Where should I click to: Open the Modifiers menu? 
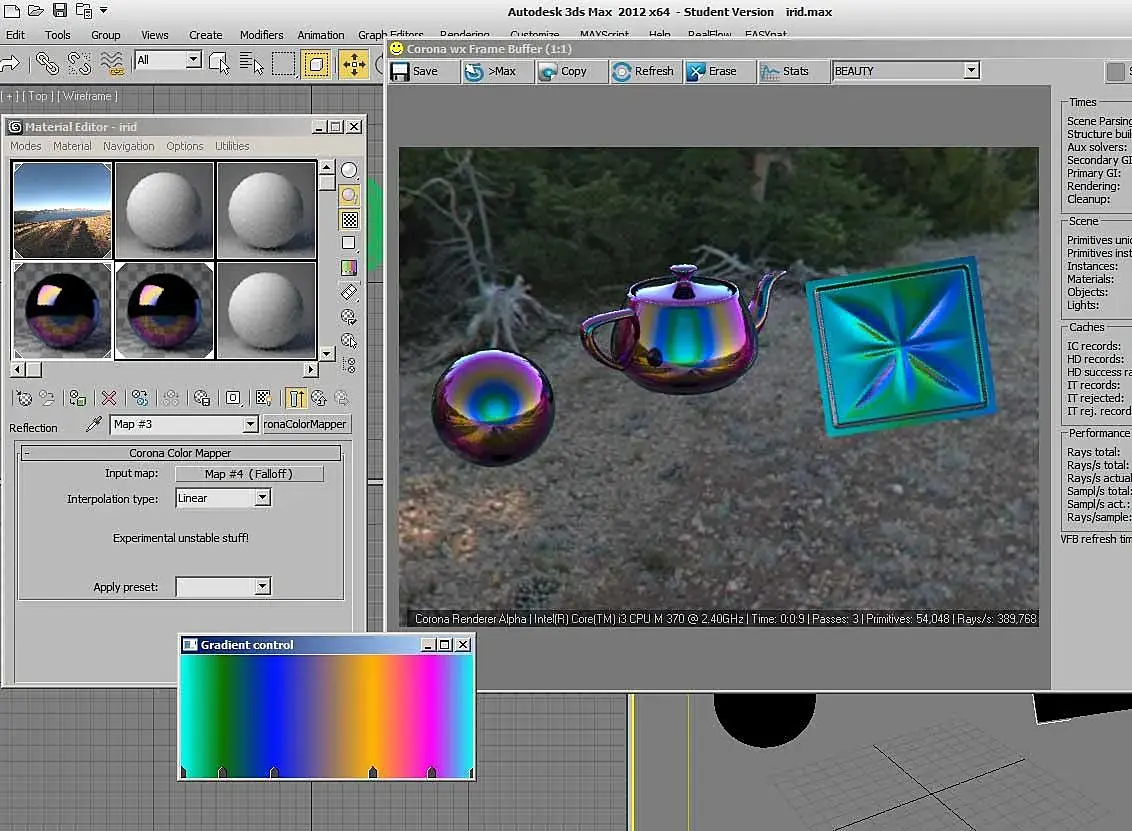pyautogui.click(x=261, y=35)
